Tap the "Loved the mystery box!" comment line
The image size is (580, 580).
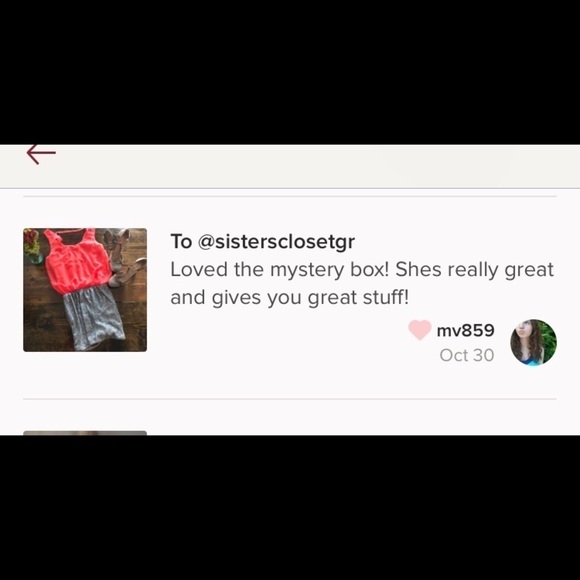tap(279, 269)
